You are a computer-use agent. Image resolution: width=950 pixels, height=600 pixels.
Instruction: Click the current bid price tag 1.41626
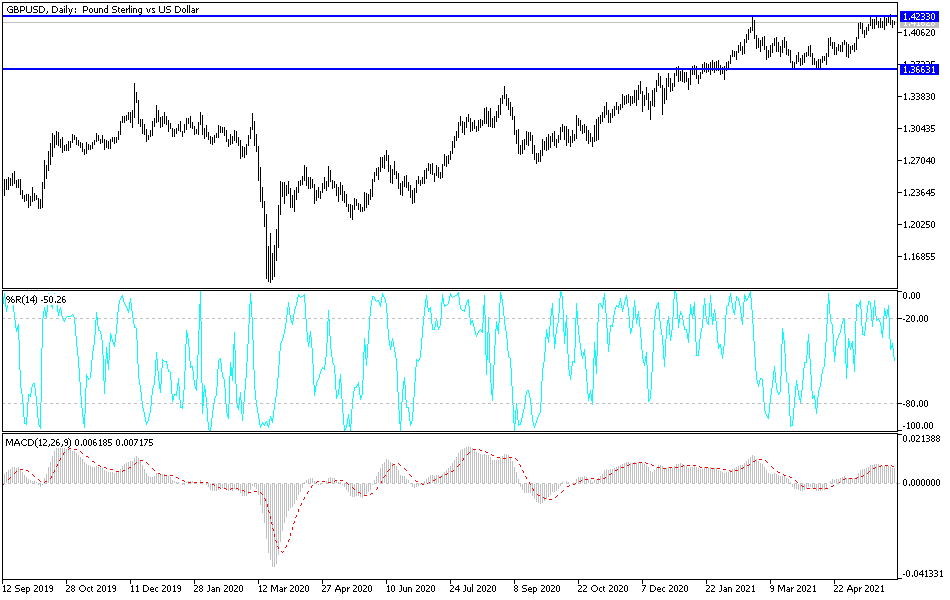(x=920, y=24)
